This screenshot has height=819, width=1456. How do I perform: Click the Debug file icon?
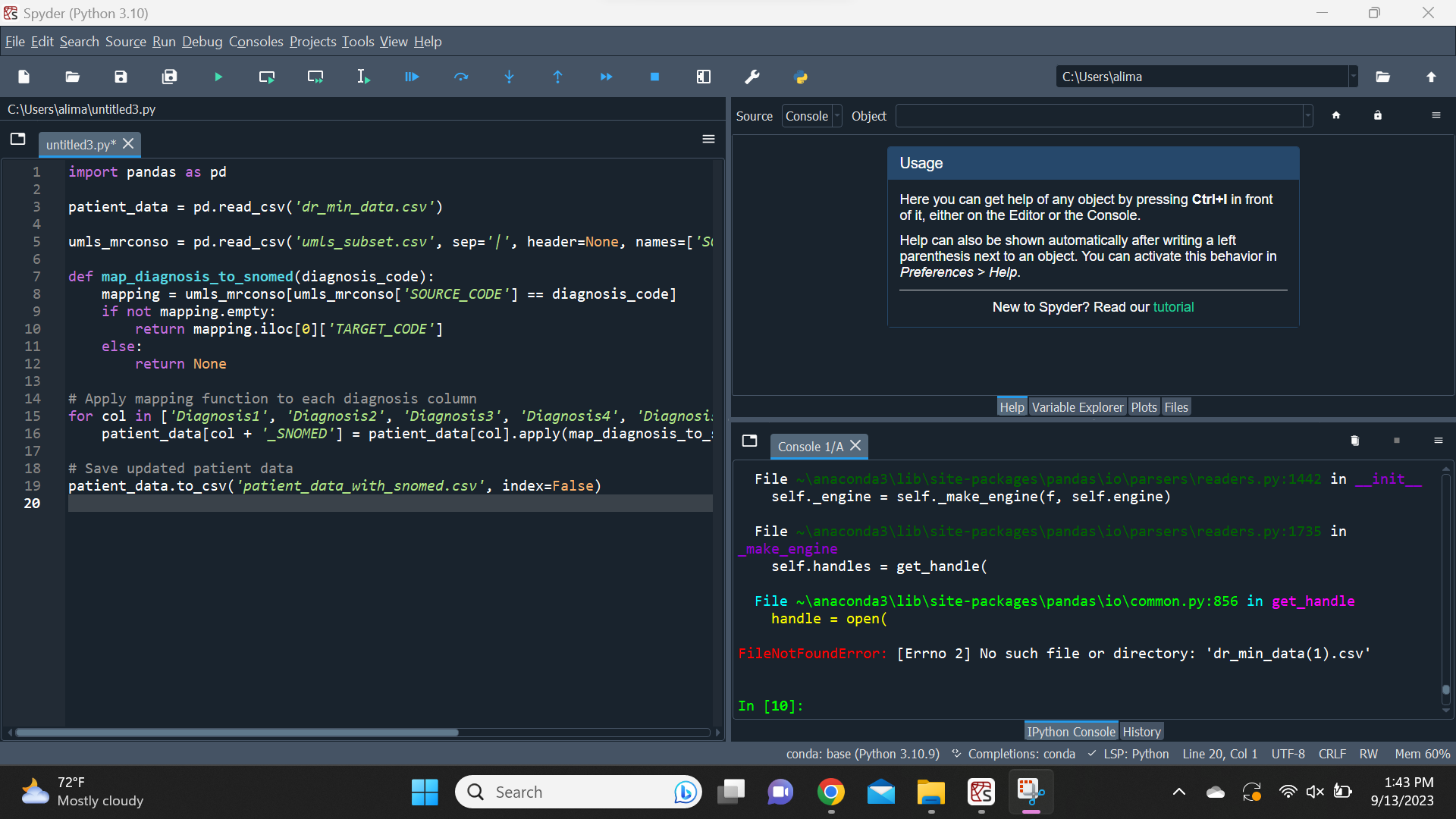[x=412, y=77]
